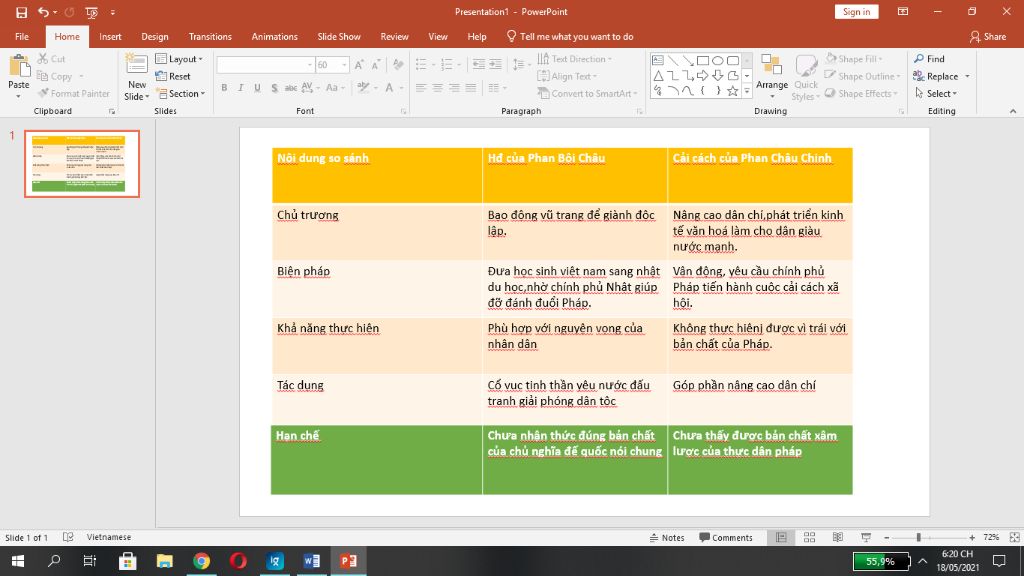Undo the last action
The width and height of the screenshot is (1024, 576).
pyautogui.click(x=43, y=12)
